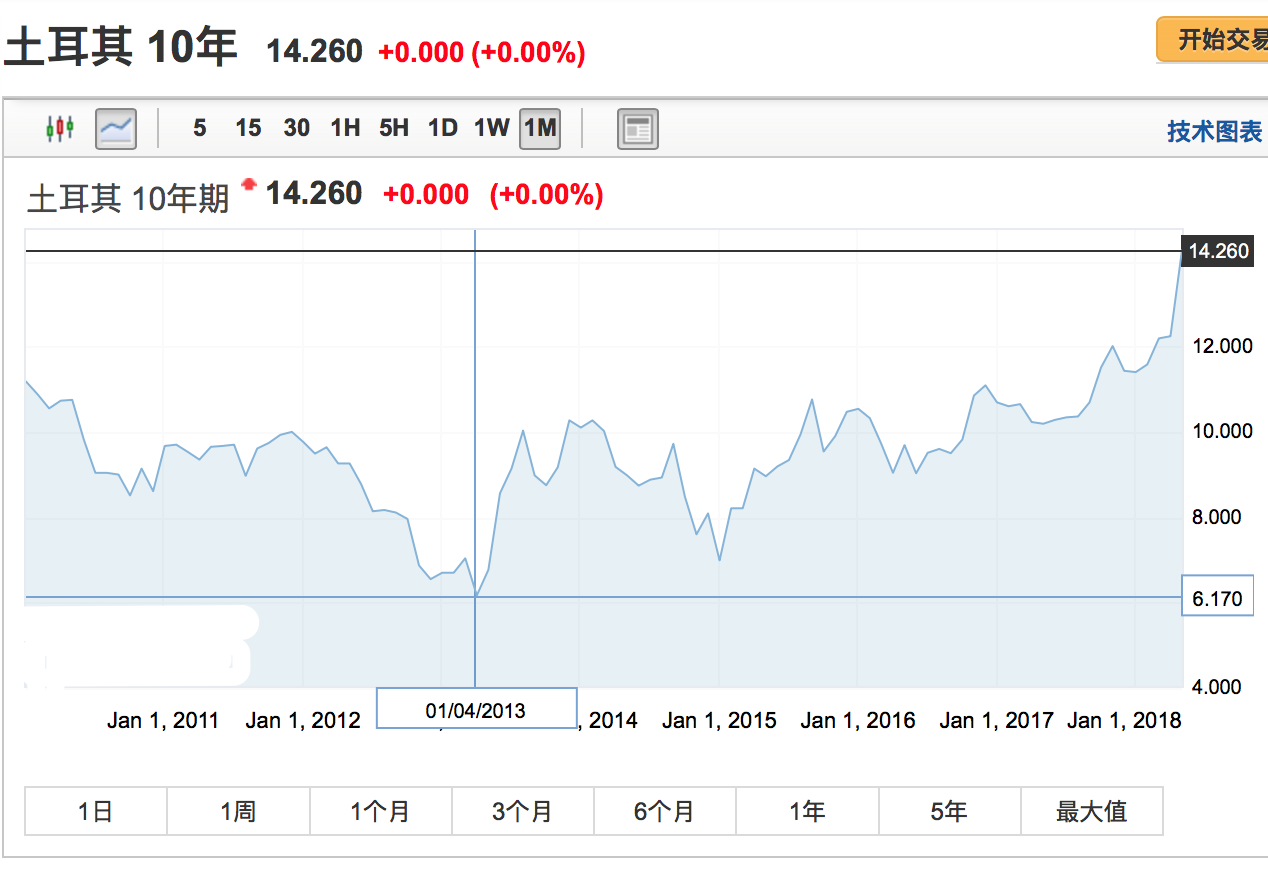Choose the 1W interval
The width and height of the screenshot is (1268, 872).
pyautogui.click(x=491, y=128)
